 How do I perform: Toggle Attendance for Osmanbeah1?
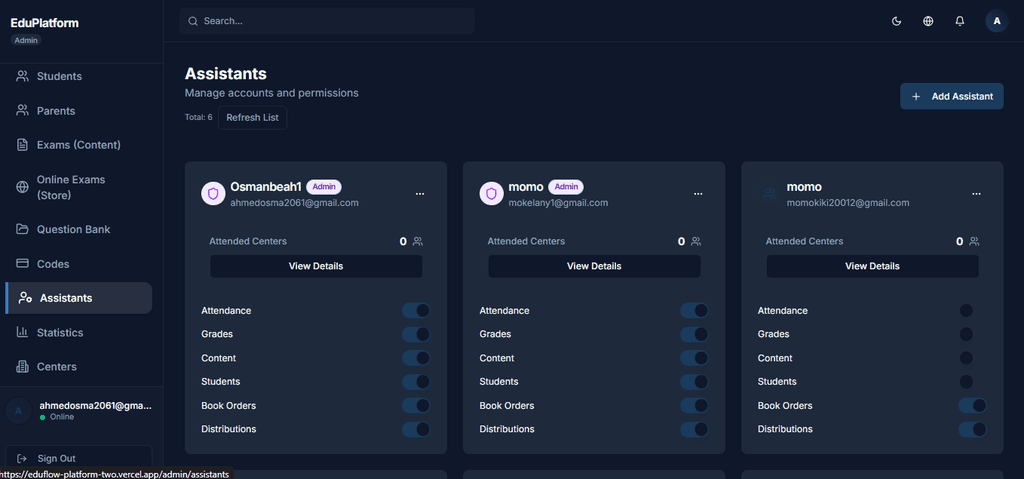coord(416,310)
